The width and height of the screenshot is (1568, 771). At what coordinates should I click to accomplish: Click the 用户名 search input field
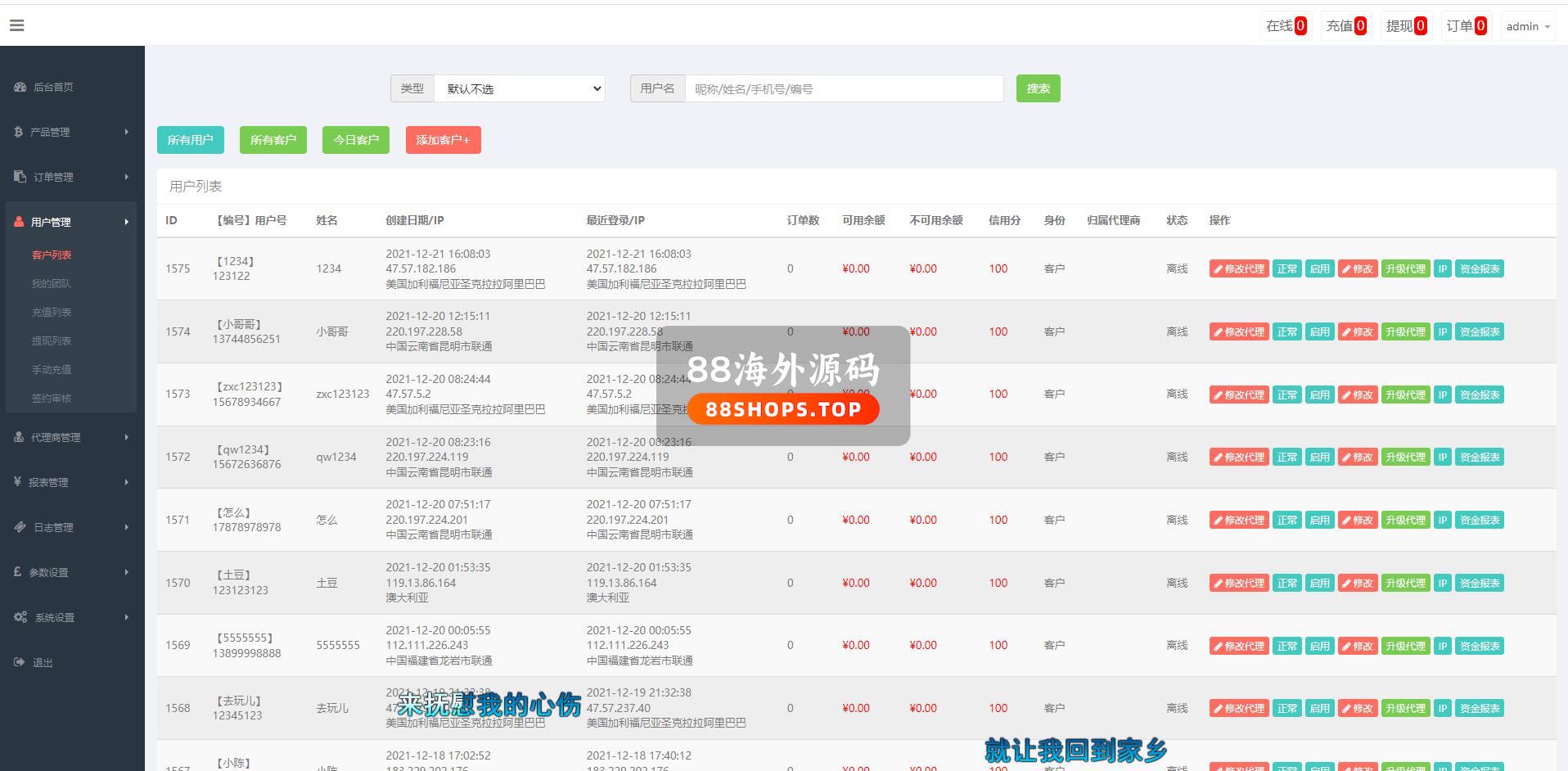click(844, 88)
